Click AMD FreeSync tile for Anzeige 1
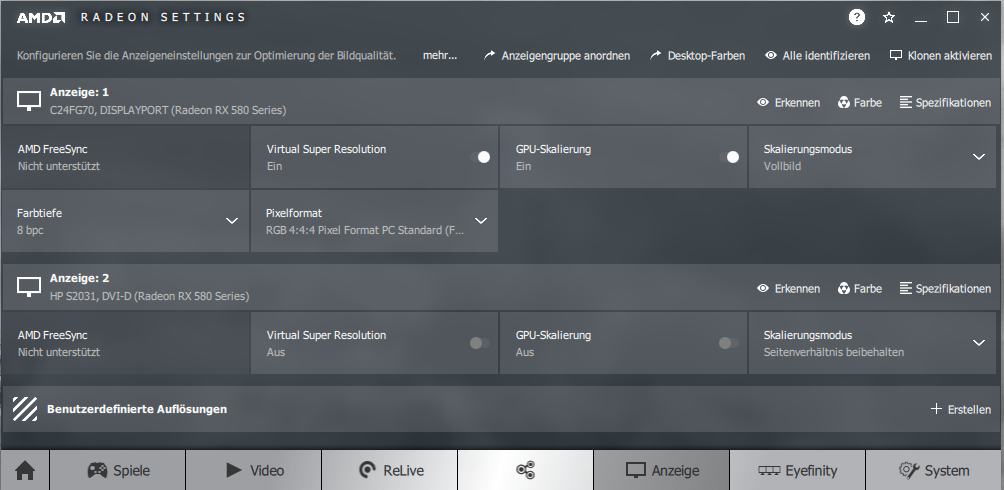This screenshot has height=490, width=1004. tap(126, 157)
